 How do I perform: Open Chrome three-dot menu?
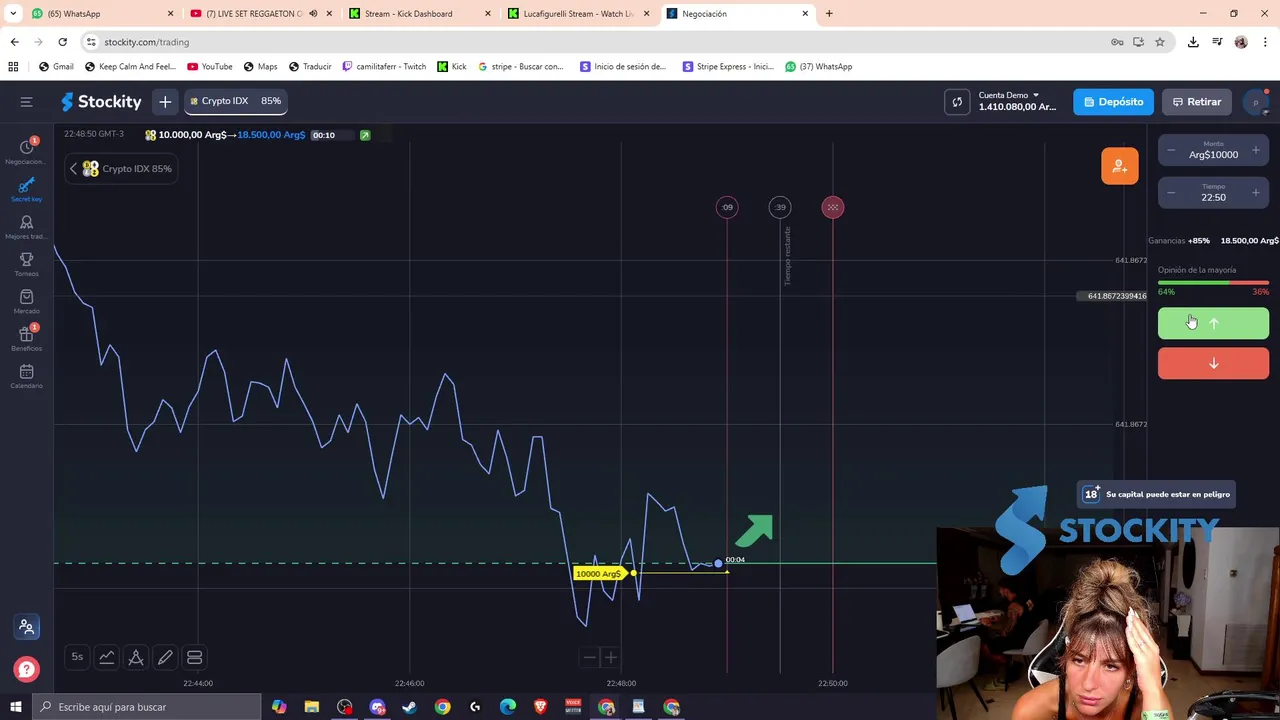pos(1266,42)
